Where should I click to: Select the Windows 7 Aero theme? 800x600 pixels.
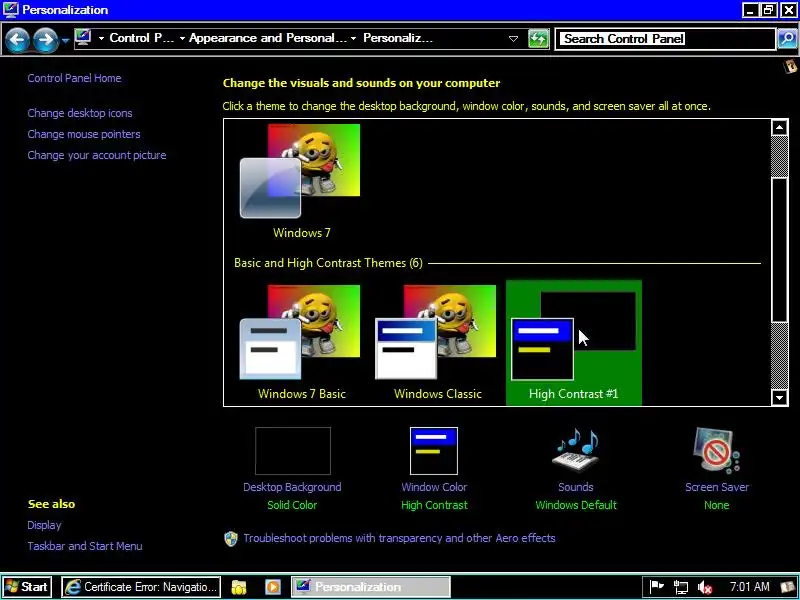(301, 181)
